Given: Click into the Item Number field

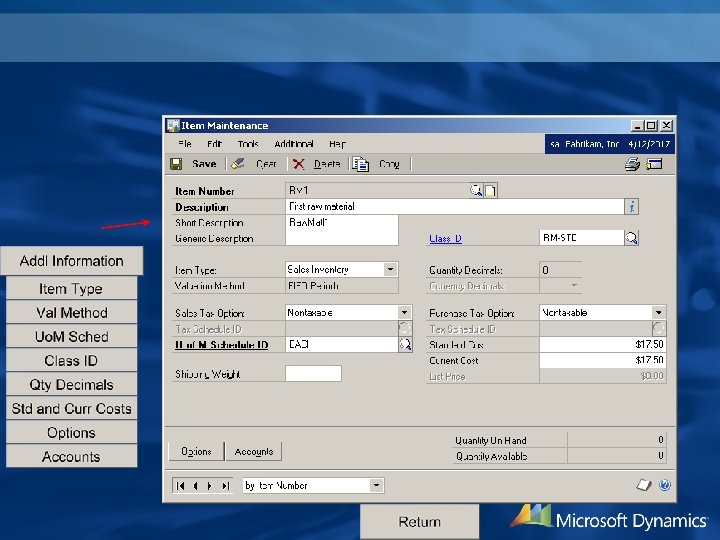Looking at the screenshot, I should click(x=377, y=190).
